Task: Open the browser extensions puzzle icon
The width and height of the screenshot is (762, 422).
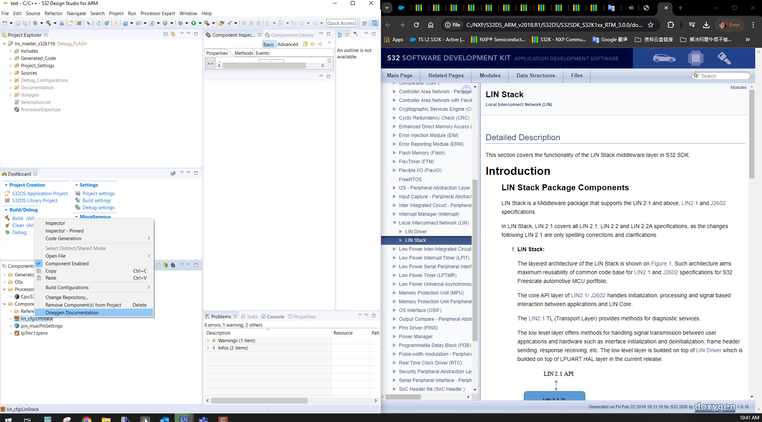Action: (x=671, y=25)
